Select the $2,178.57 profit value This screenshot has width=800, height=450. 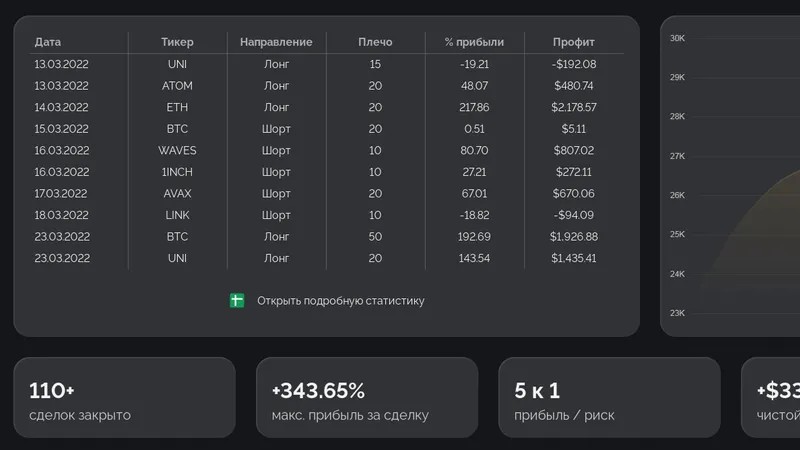(x=573, y=107)
